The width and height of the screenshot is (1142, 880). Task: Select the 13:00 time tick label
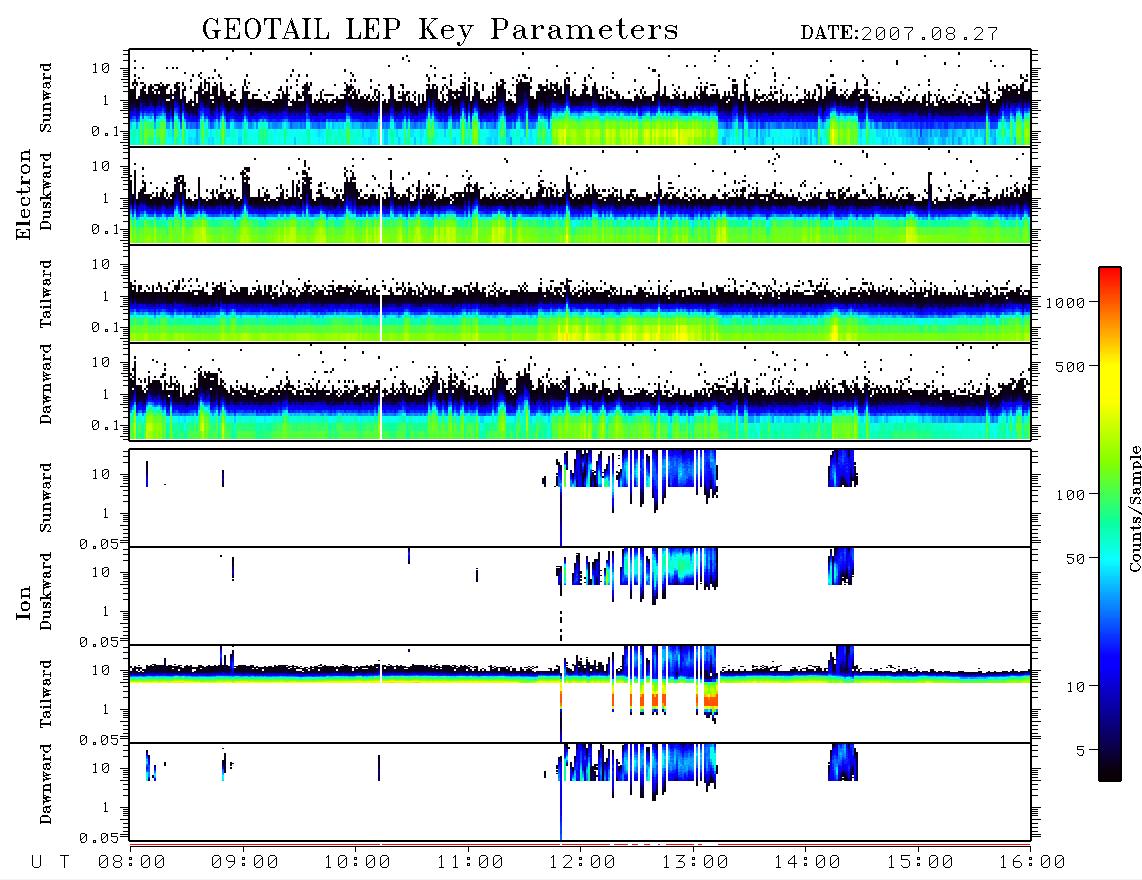pos(695,863)
